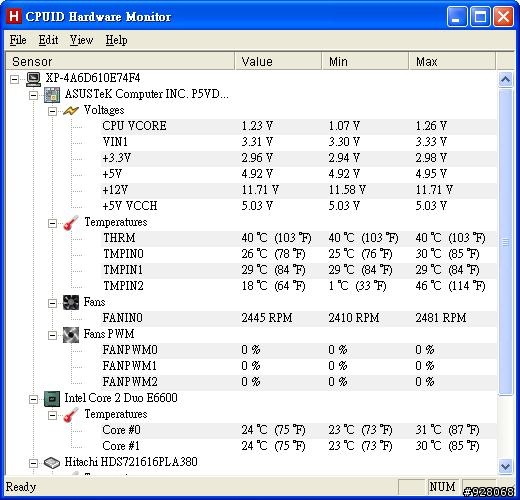Image resolution: width=520 pixels, height=500 pixels.
Task: Click Core #0 max value 31 °C
Action: (x=447, y=430)
